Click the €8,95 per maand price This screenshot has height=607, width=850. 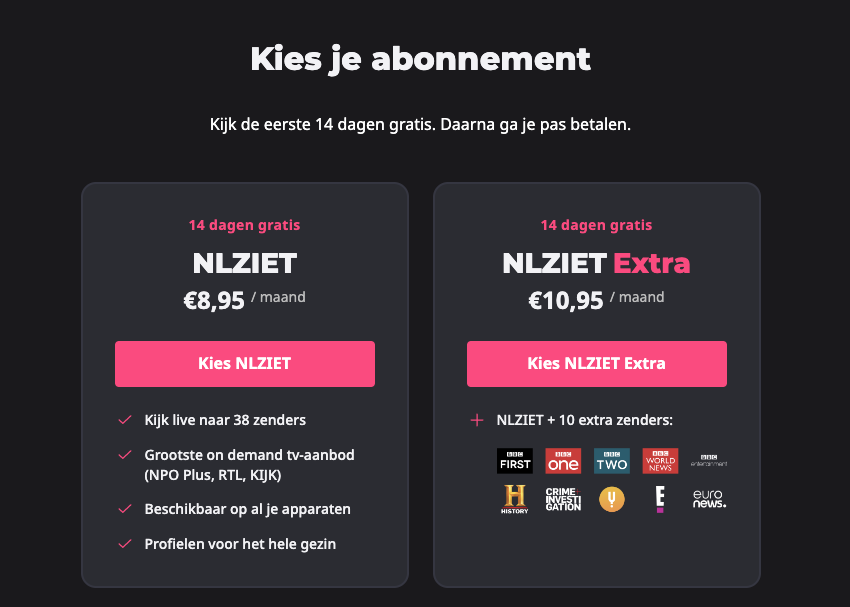[244, 300]
